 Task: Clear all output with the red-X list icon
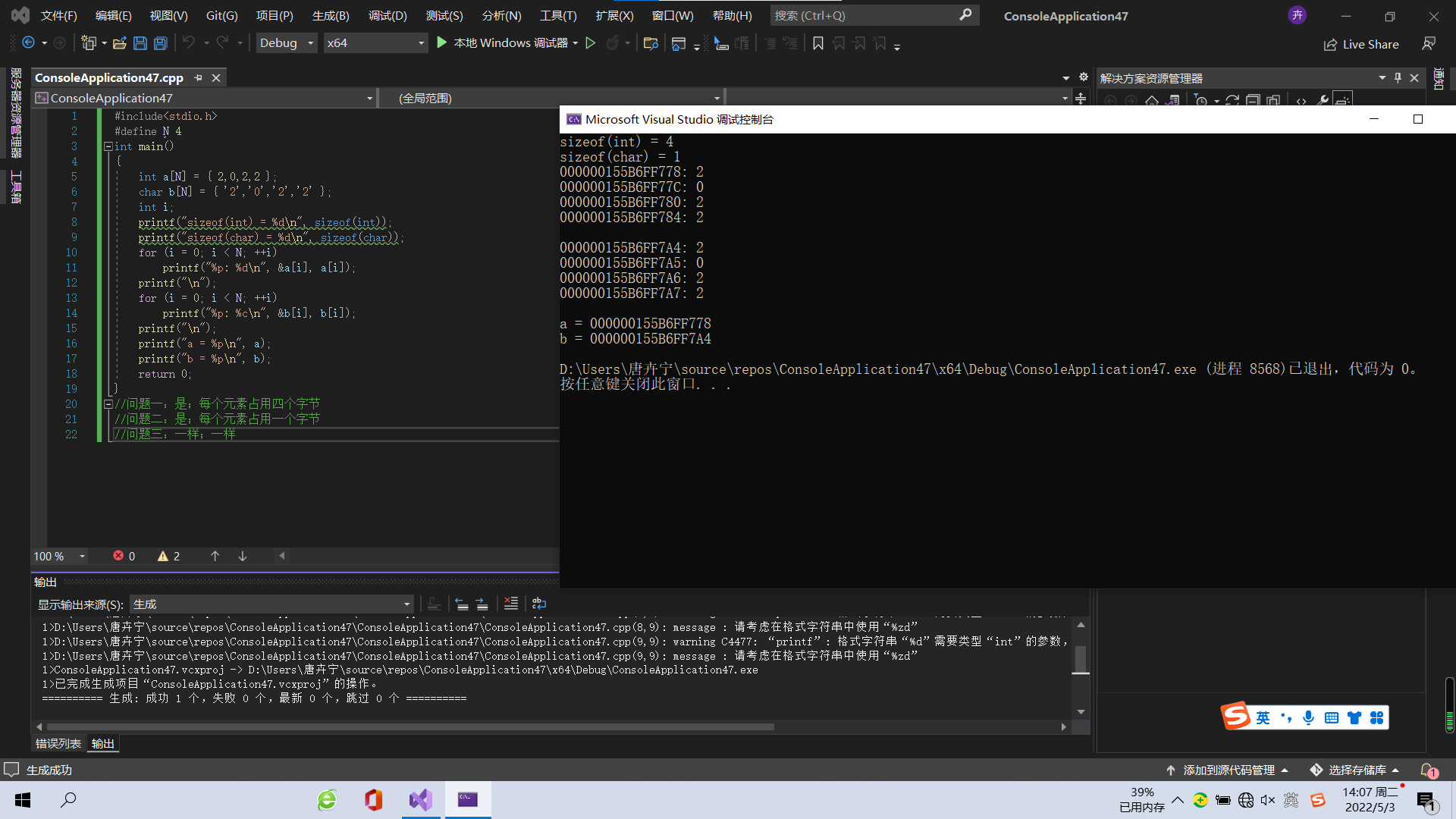[x=511, y=604]
